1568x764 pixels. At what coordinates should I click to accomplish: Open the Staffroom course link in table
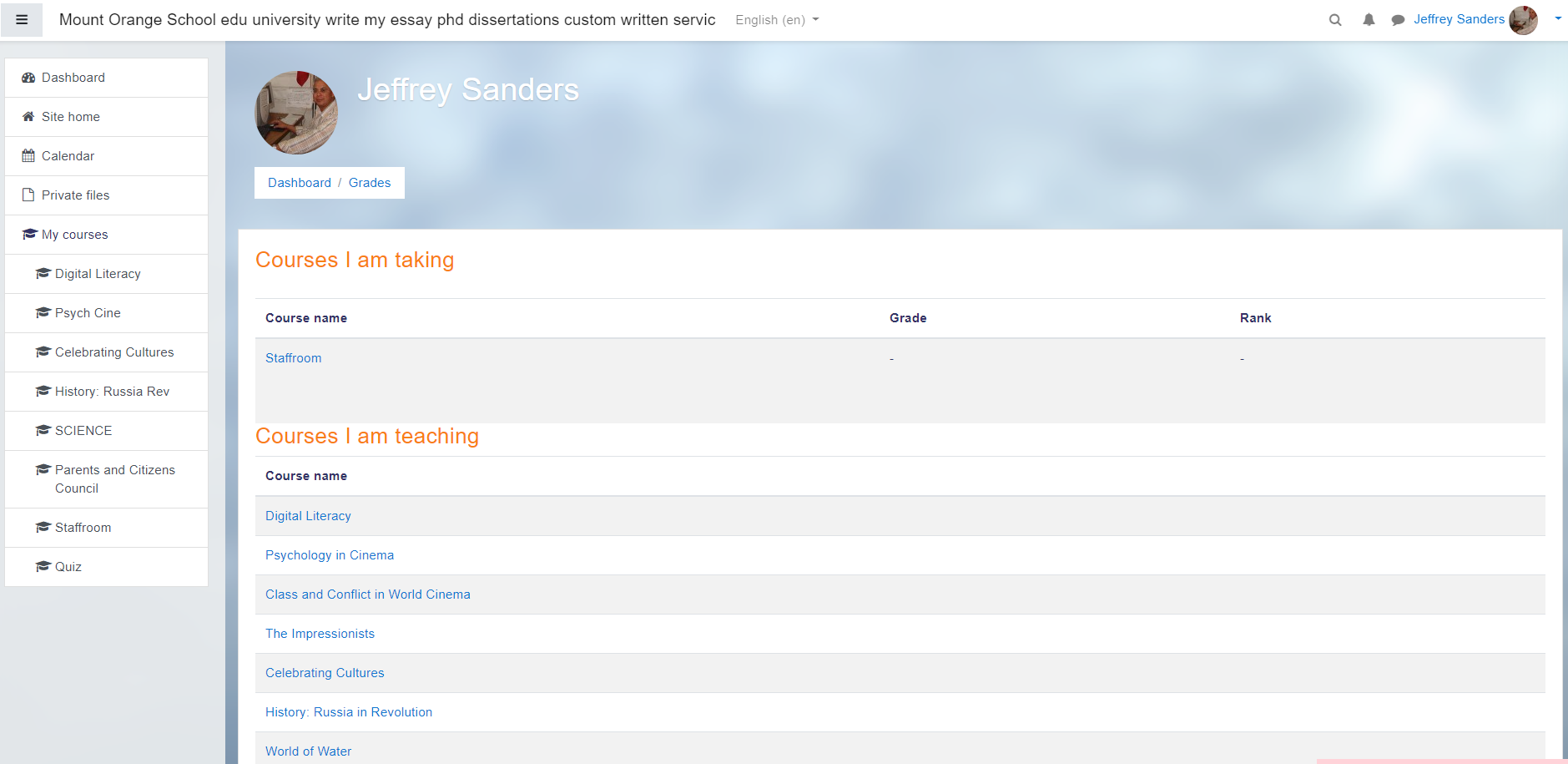tap(293, 358)
